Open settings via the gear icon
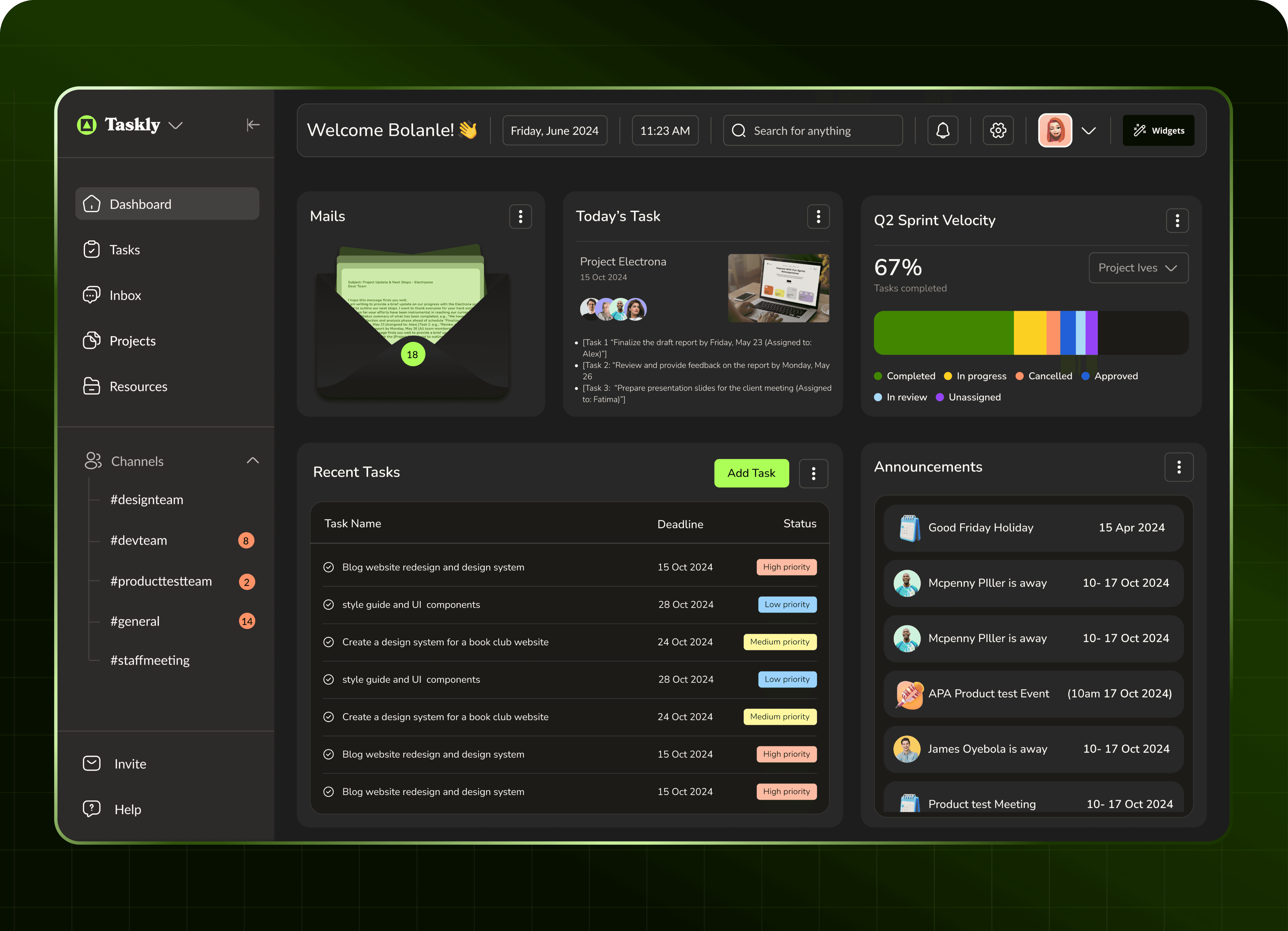 click(x=998, y=131)
